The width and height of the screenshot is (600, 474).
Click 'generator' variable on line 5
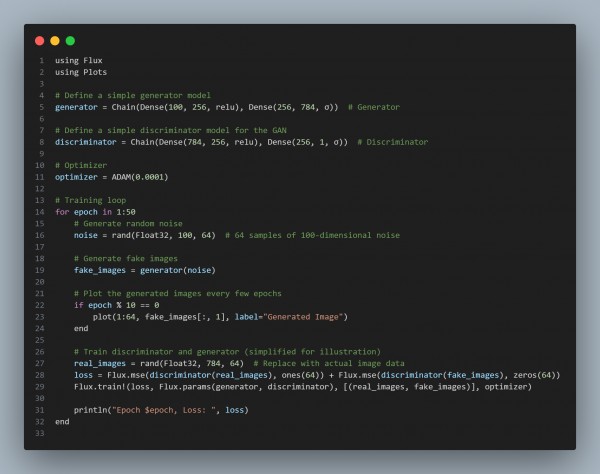[x=76, y=107]
